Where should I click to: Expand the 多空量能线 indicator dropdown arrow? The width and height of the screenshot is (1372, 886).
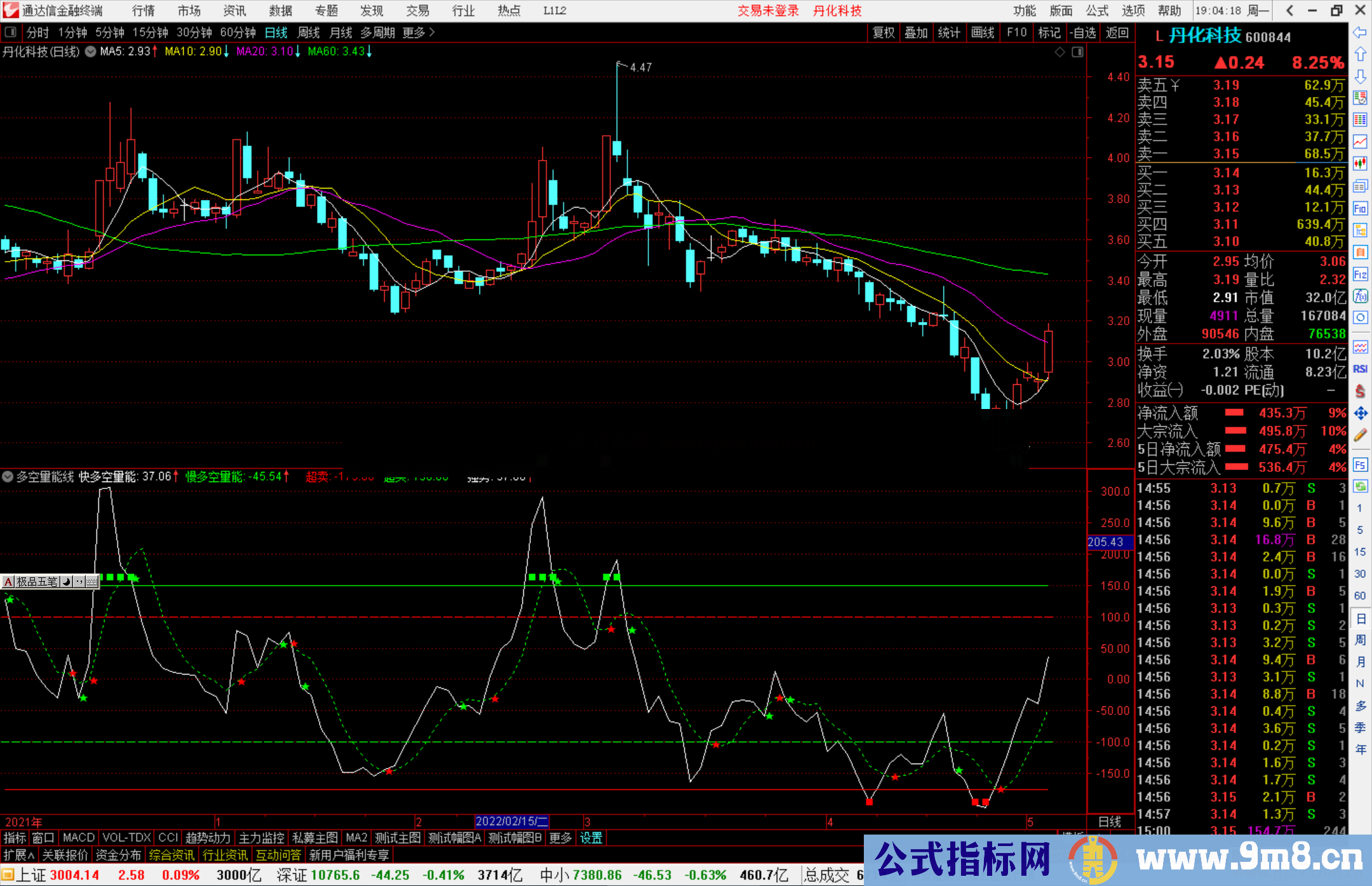tap(8, 476)
